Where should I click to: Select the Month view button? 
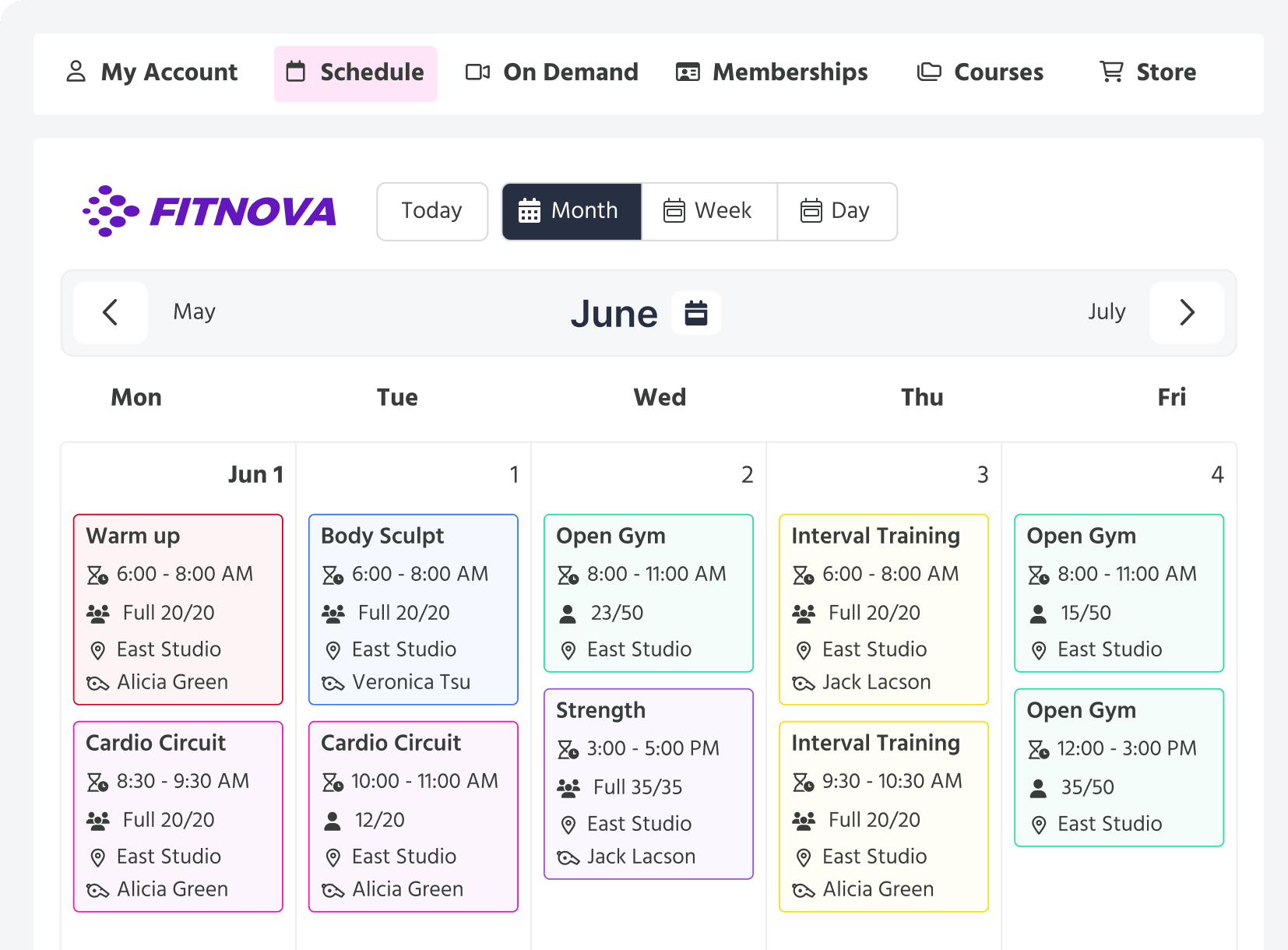pyautogui.click(x=572, y=211)
